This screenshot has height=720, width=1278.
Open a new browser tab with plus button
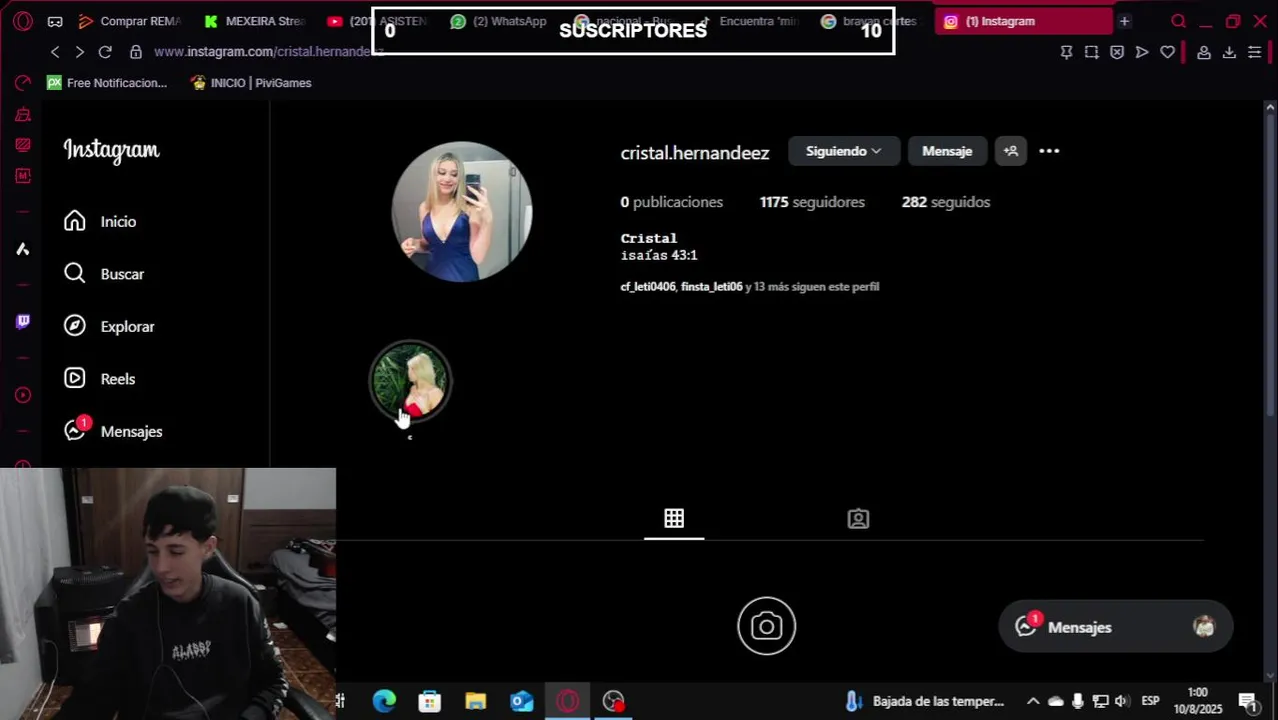[1124, 21]
